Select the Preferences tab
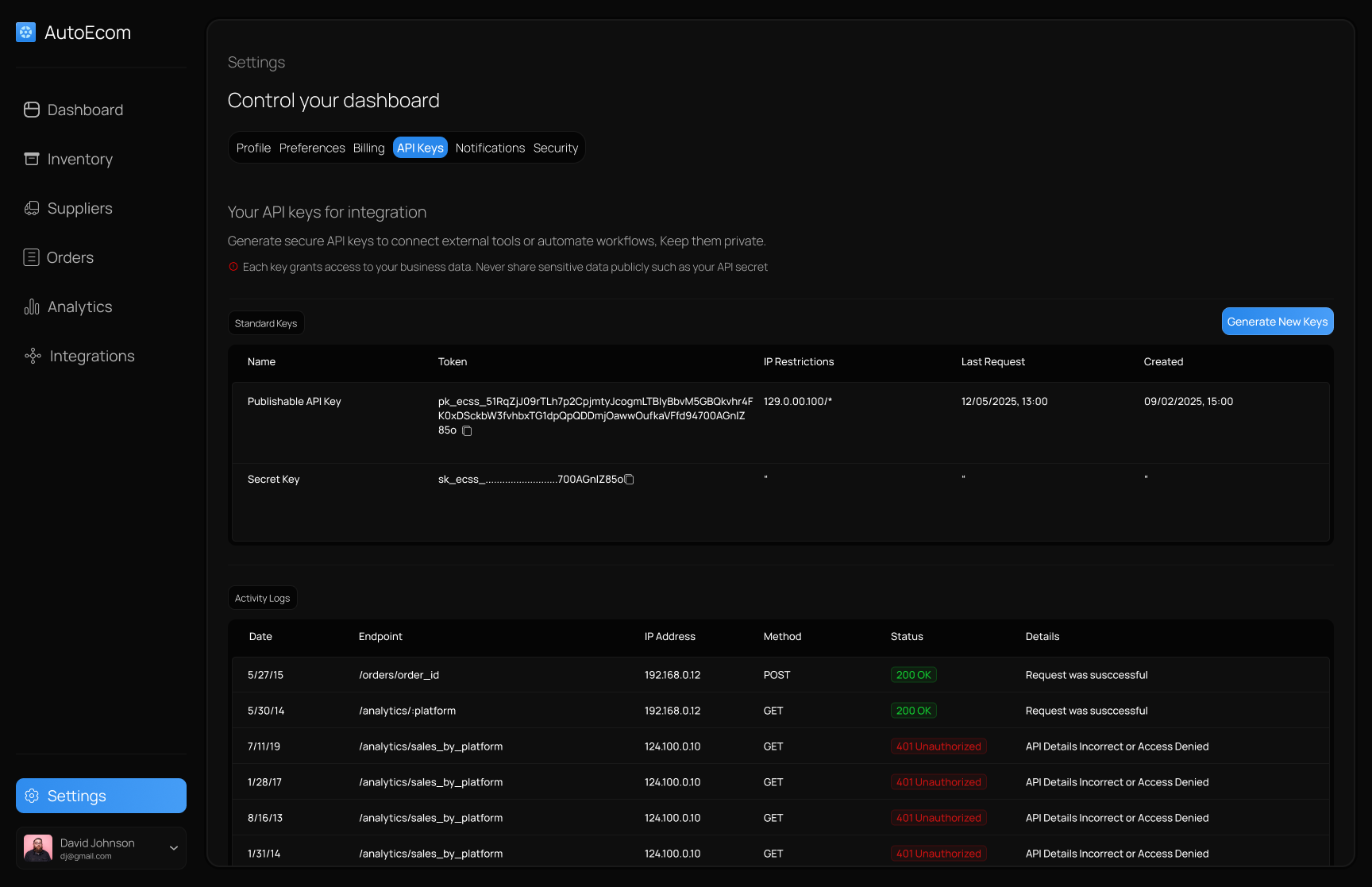This screenshot has height=887, width=1372. 312,148
